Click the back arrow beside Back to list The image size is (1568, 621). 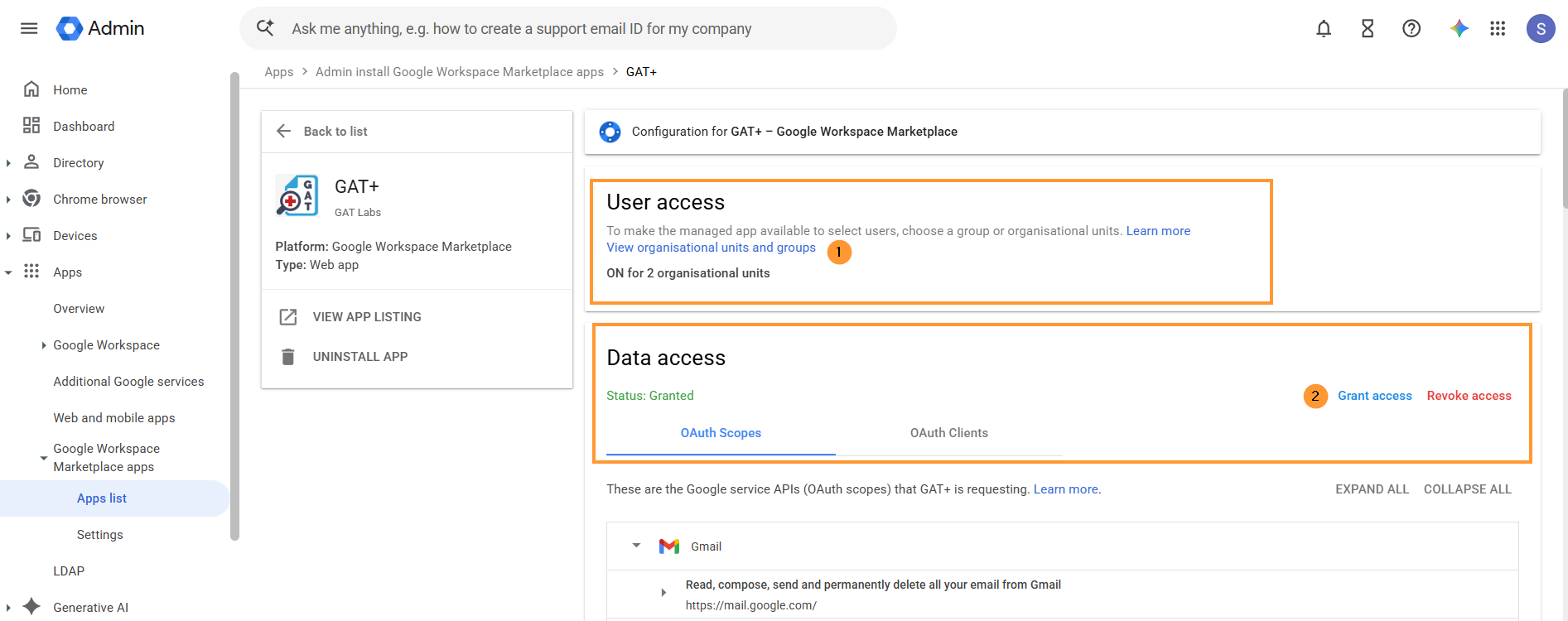pyautogui.click(x=284, y=131)
